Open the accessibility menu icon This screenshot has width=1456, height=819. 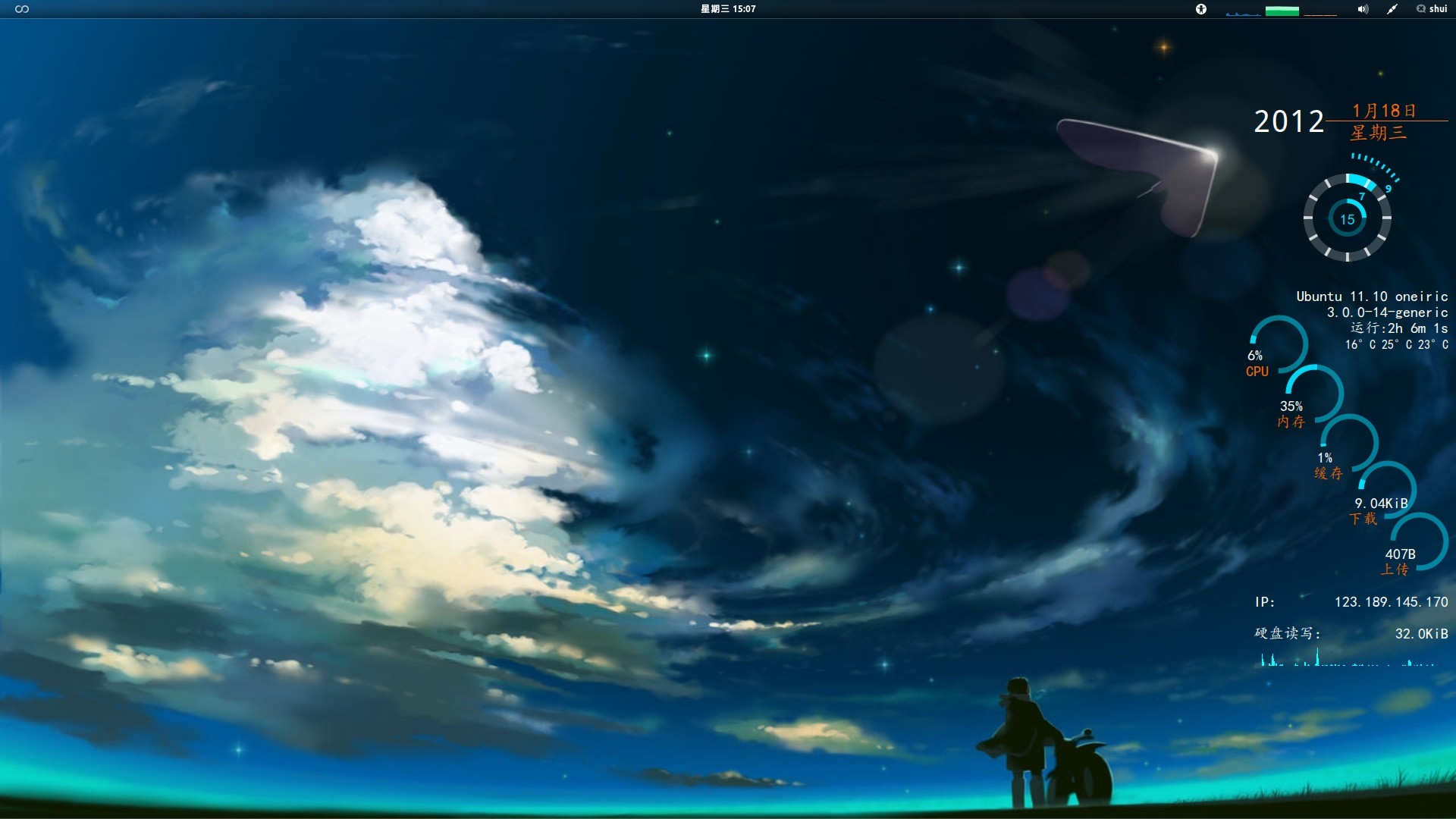1201,9
